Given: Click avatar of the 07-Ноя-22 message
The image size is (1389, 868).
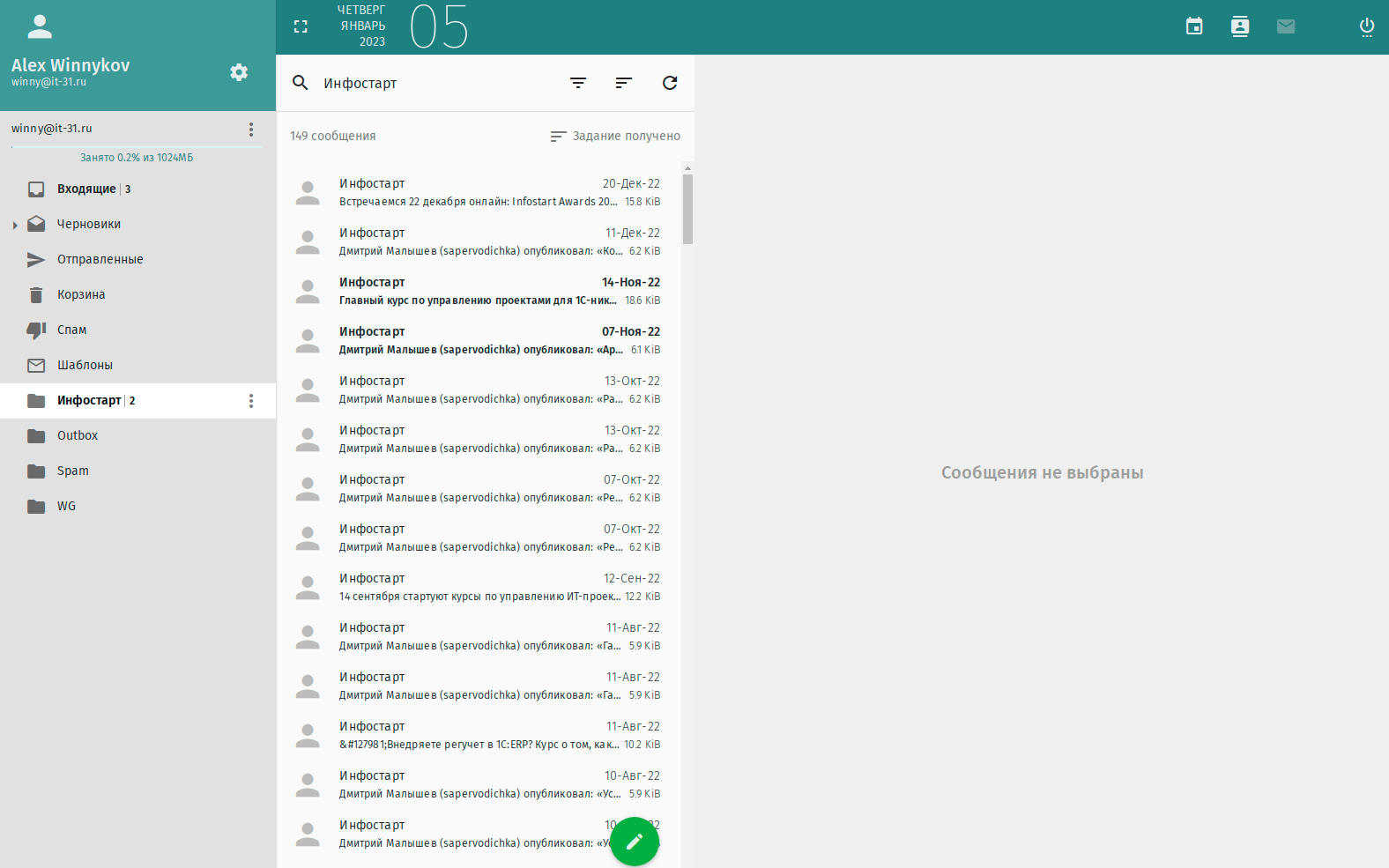Looking at the screenshot, I should tap(308, 340).
